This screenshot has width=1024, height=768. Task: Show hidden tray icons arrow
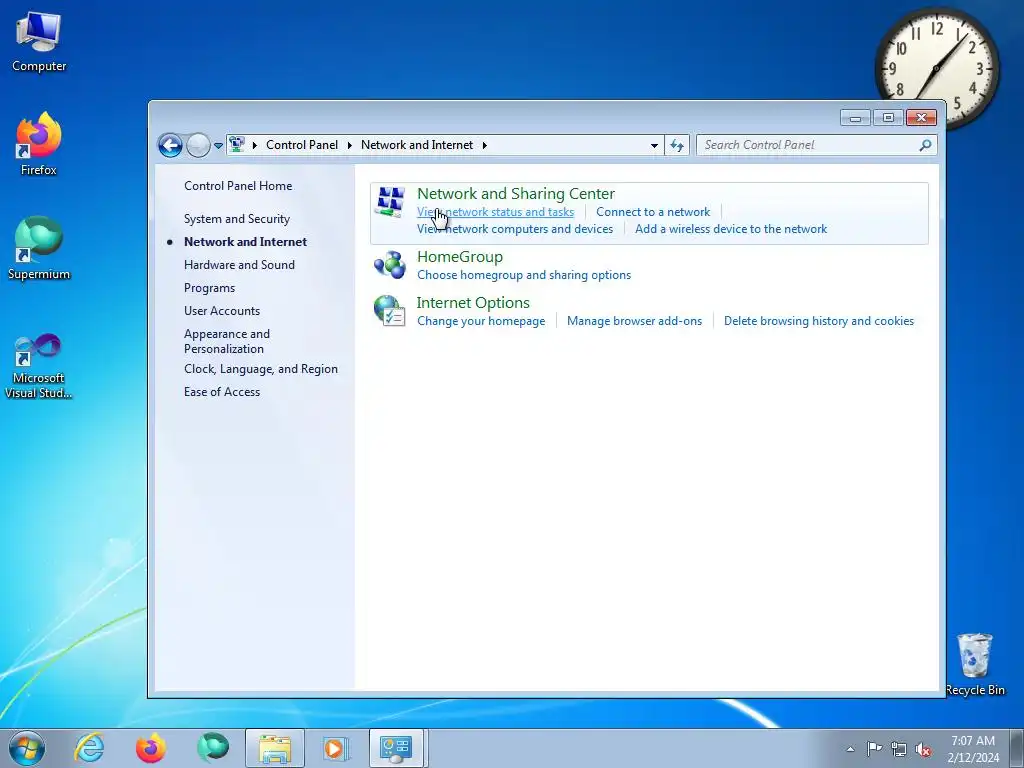(x=850, y=749)
